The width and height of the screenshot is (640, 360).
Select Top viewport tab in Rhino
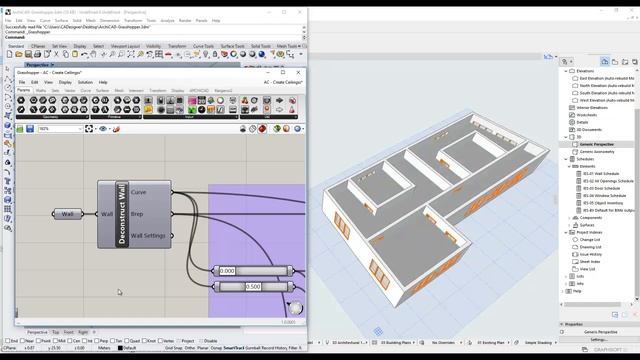click(x=56, y=332)
